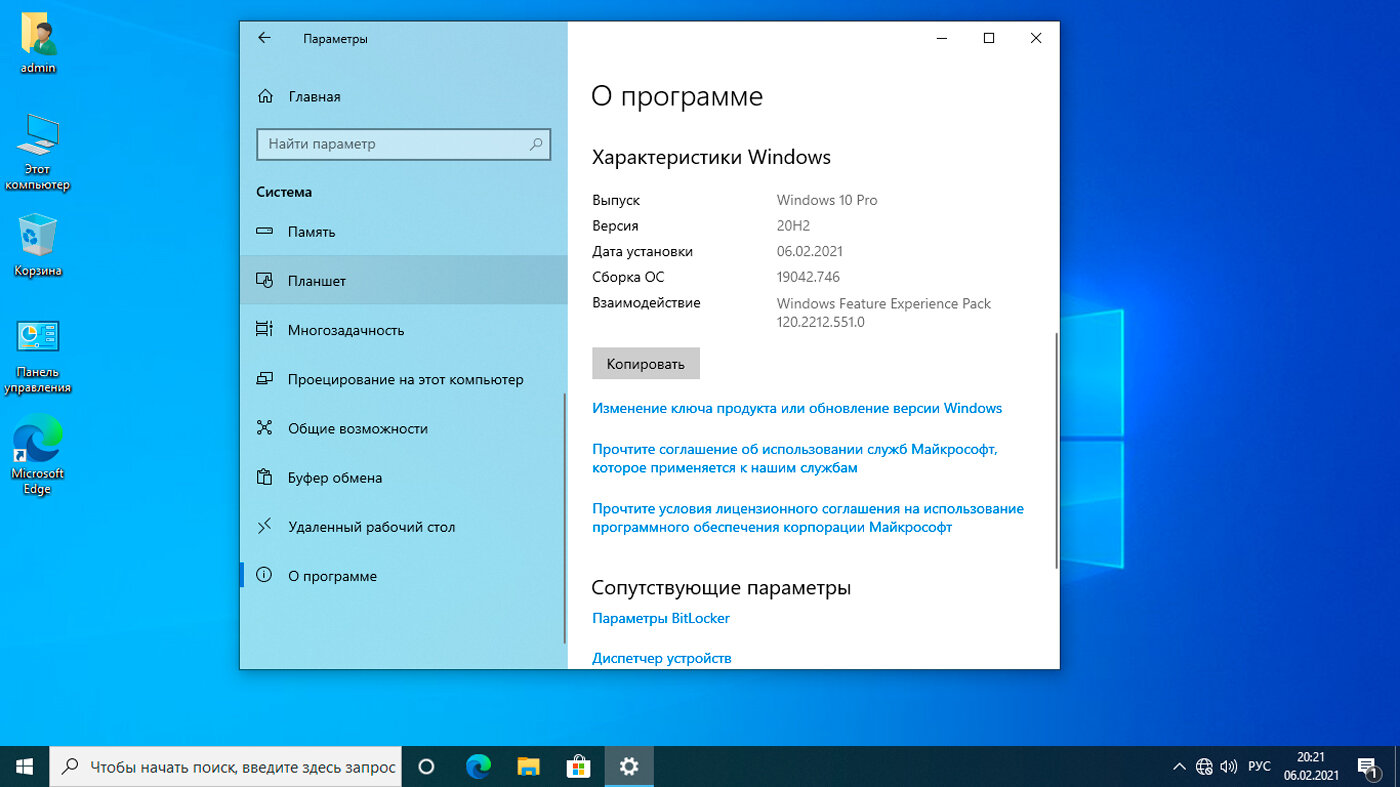Screen dimensions: 1400x787
Task: Select the Этот компьютер desktop icon
Action: [38, 152]
